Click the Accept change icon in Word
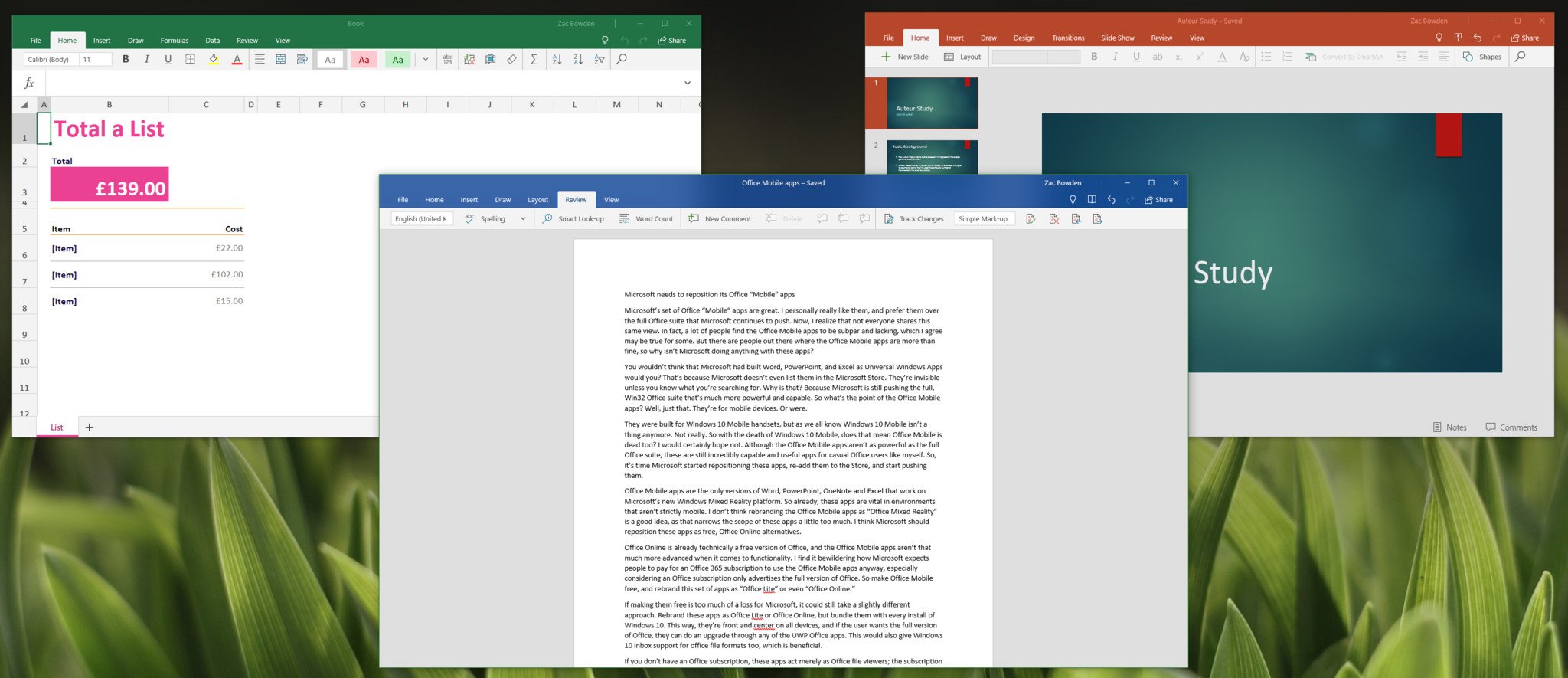 (x=1031, y=219)
